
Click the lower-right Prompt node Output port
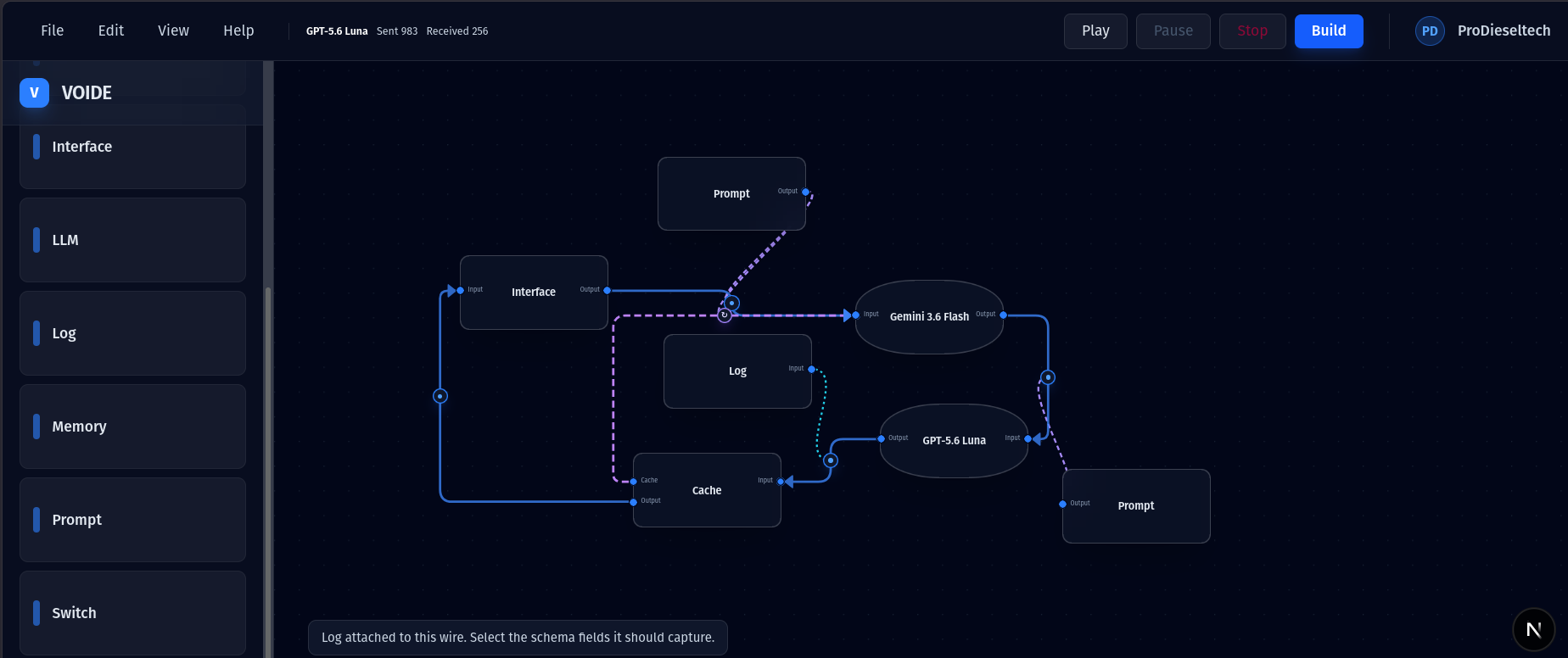click(x=1062, y=504)
